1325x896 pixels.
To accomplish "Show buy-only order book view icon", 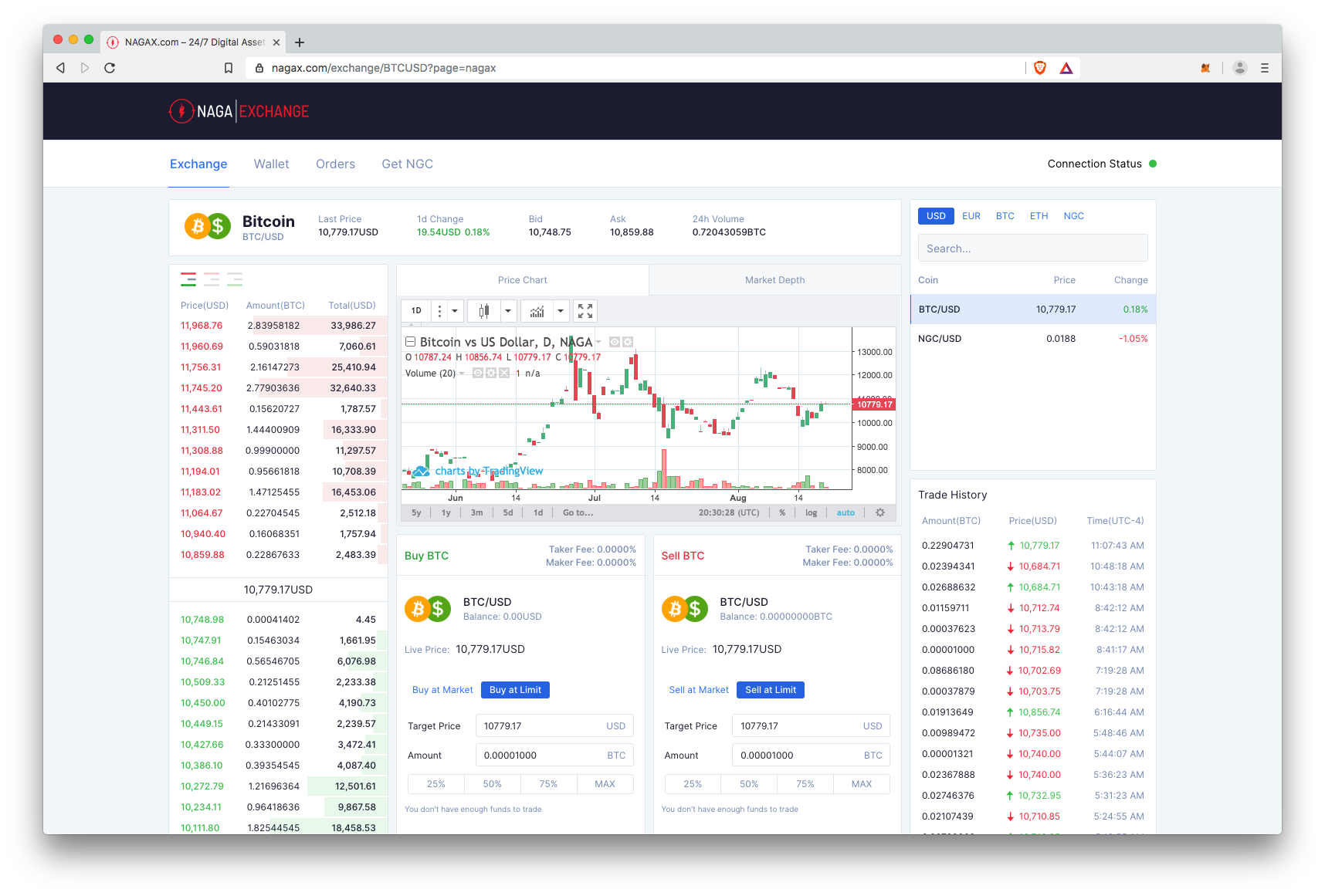I will tap(235, 279).
